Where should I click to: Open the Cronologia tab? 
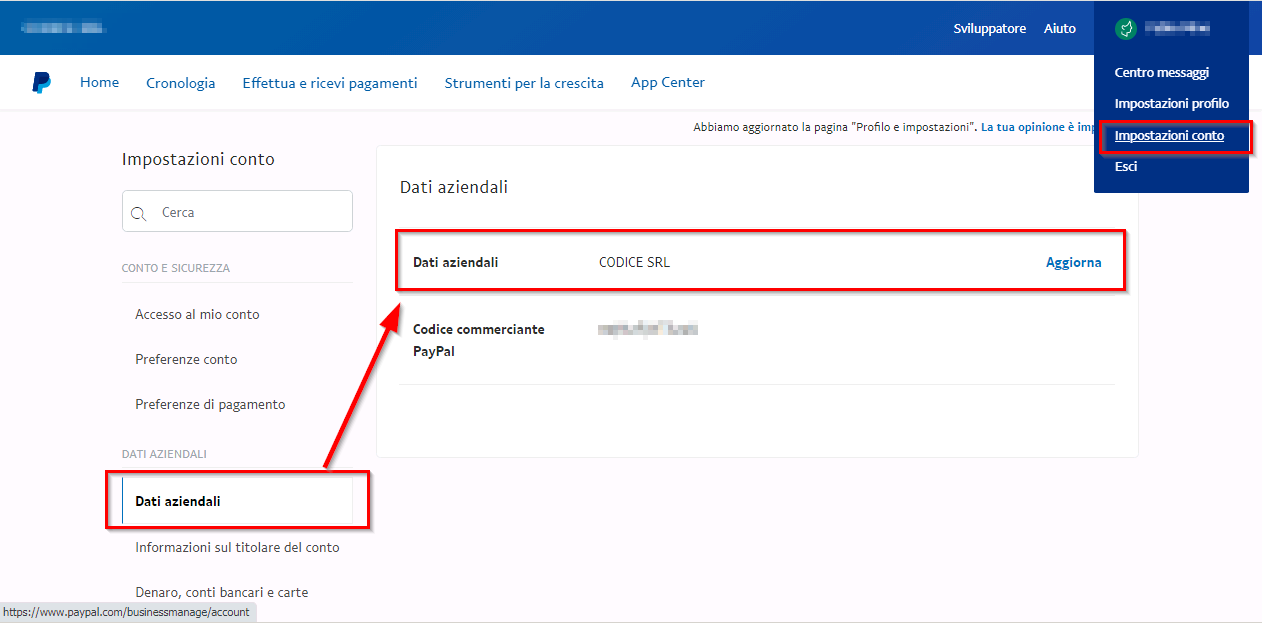tap(181, 83)
